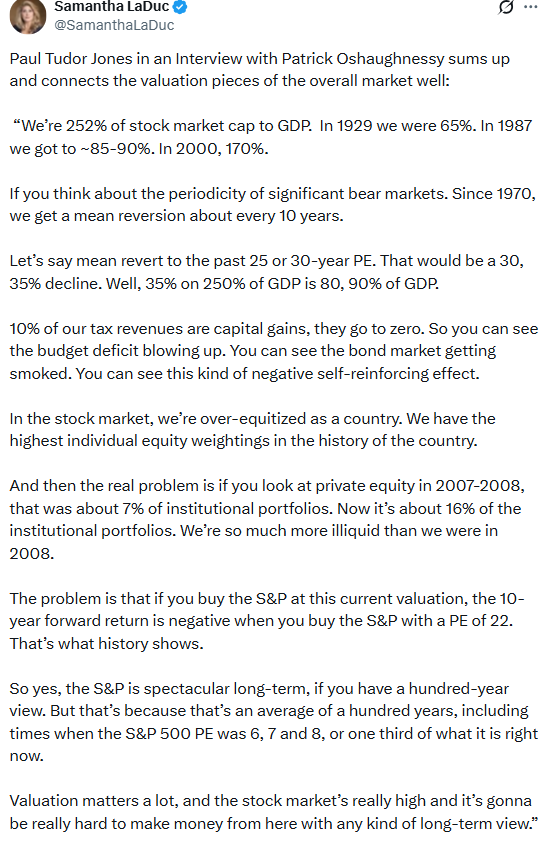The image size is (551, 850).
Task: Click the text 'smoked' in the deficit paragraph
Action: (x=40, y=374)
